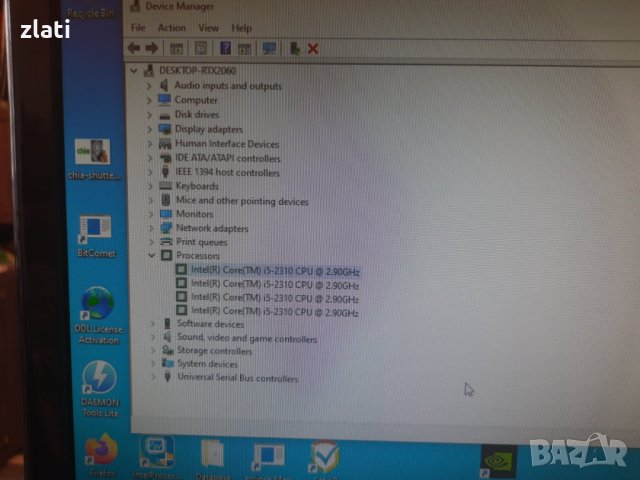This screenshot has height=480, width=640.
Task: Click the IntelProces... desktop shortcut icon
Action: 156,452
